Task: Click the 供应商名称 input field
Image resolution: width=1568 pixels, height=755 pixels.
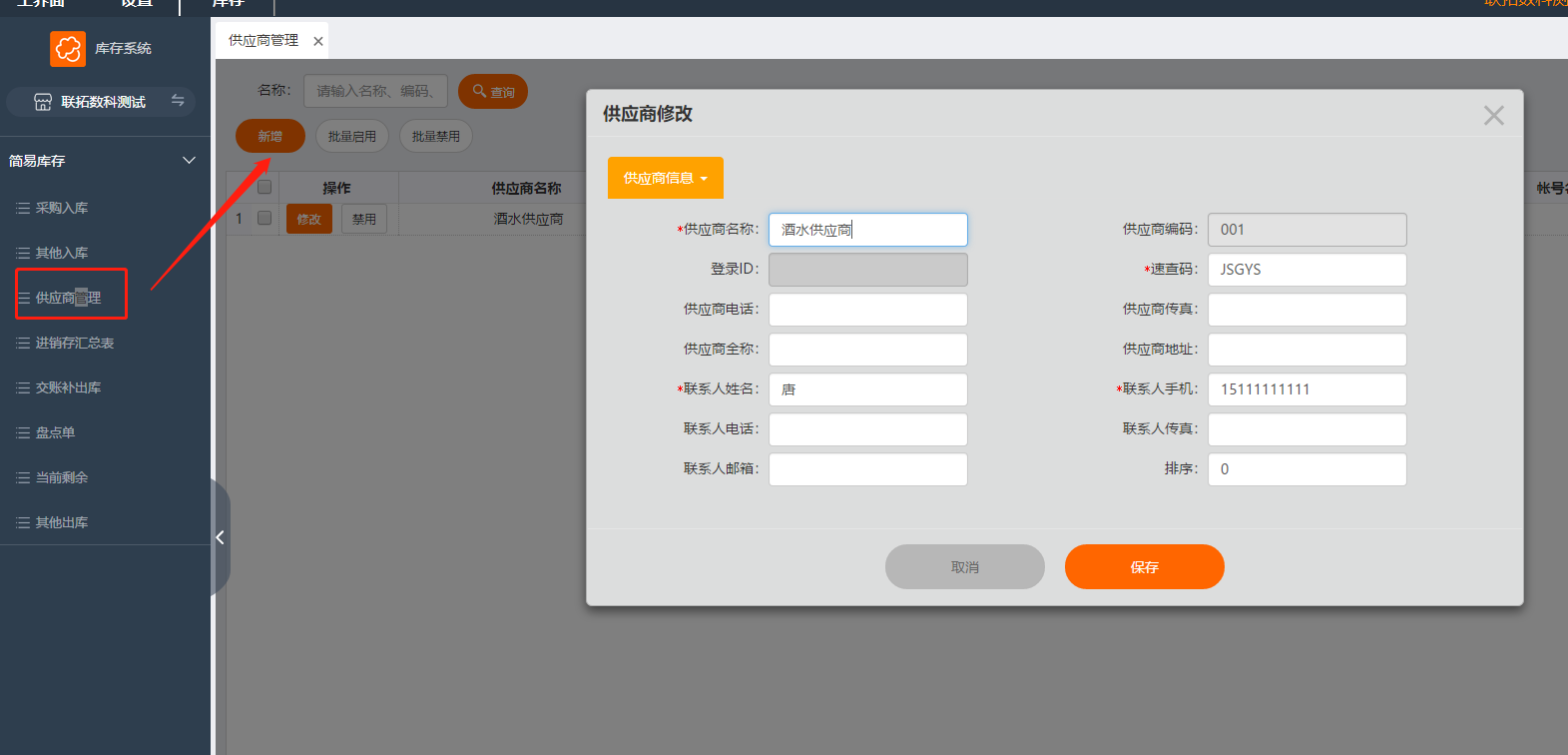Action: (x=868, y=230)
